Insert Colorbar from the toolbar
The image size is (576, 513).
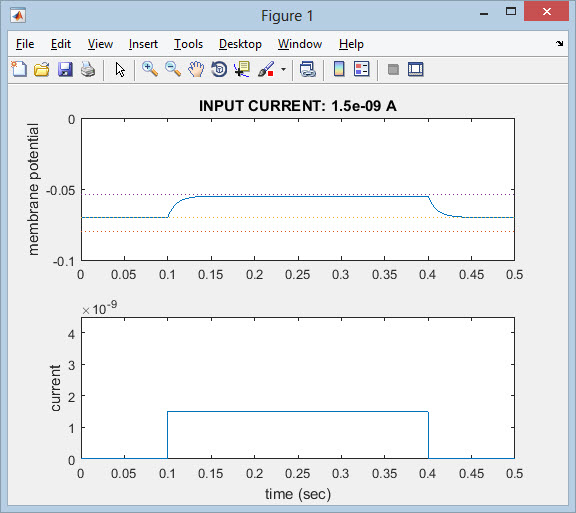pos(339,69)
